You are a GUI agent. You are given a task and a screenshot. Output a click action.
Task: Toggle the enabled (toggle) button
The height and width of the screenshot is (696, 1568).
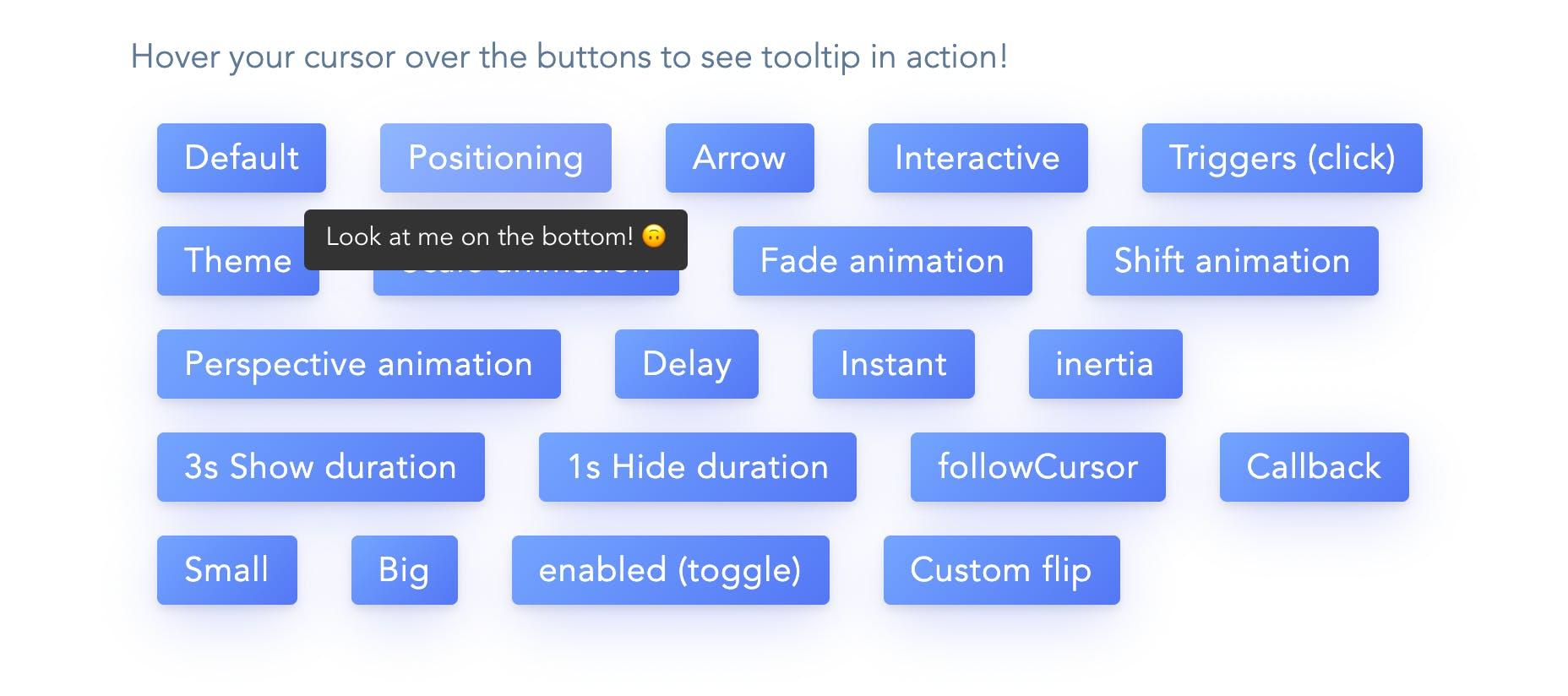point(670,570)
